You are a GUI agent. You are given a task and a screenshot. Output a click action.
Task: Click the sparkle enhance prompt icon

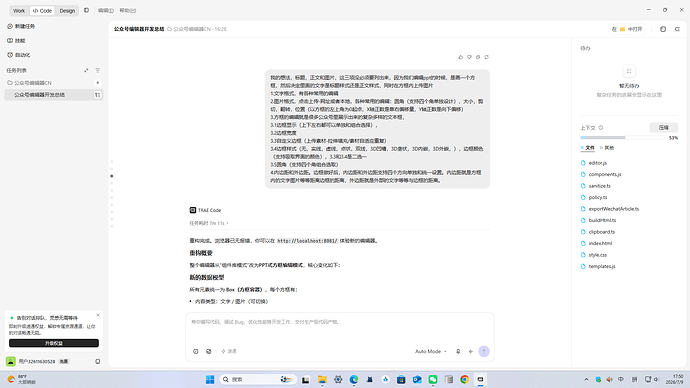(470, 351)
